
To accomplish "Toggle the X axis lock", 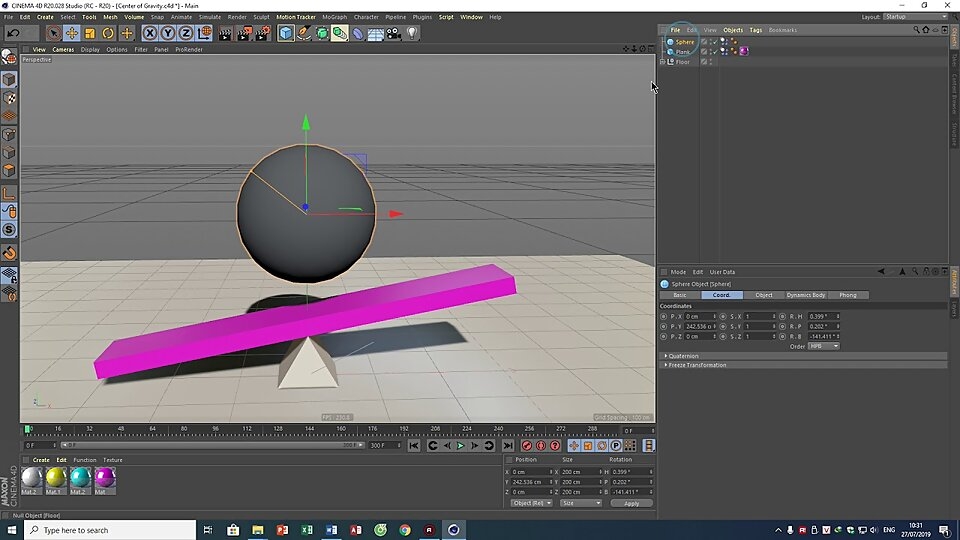I will [150, 33].
